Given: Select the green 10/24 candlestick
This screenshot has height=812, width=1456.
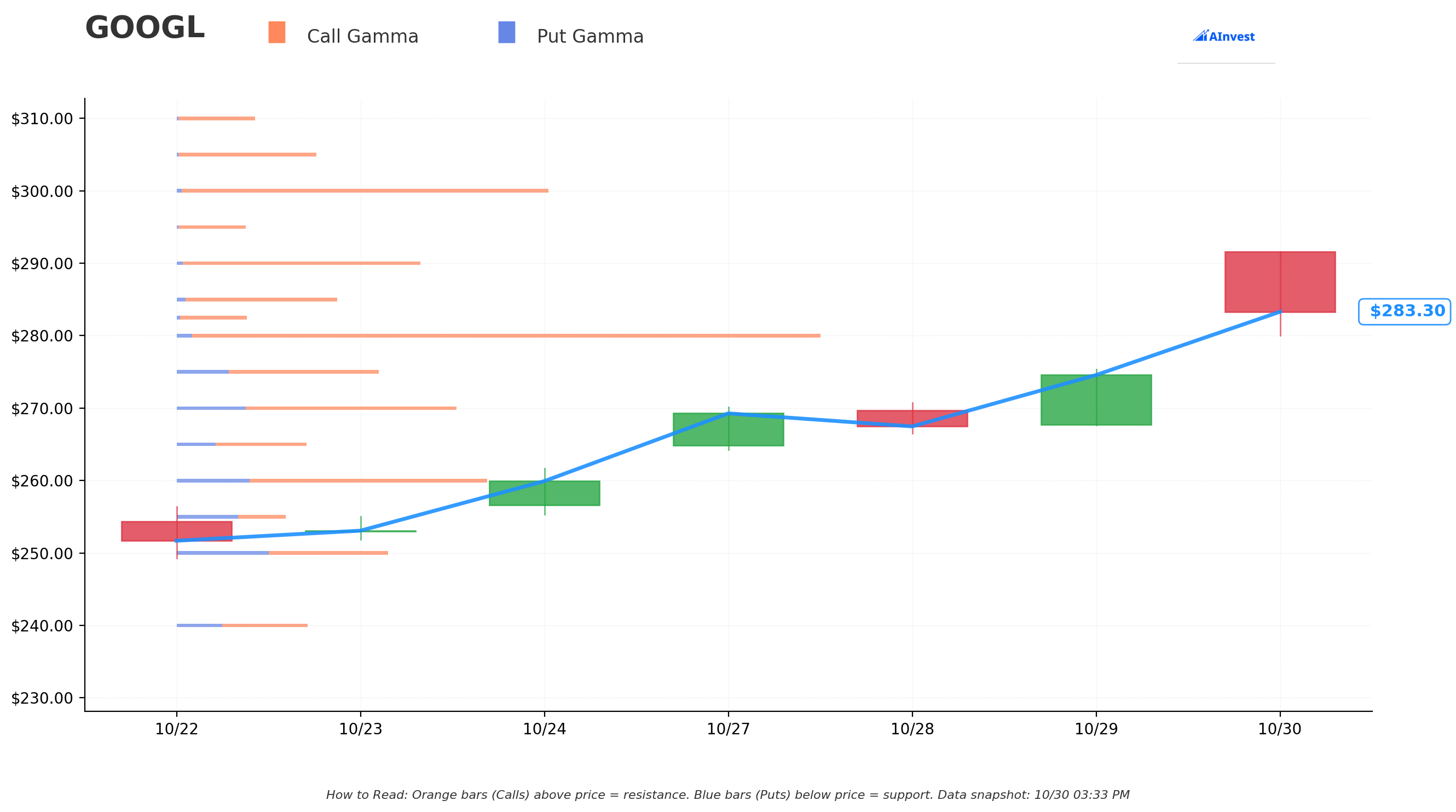Looking at the screenshot, I should [x=544, y=494].
